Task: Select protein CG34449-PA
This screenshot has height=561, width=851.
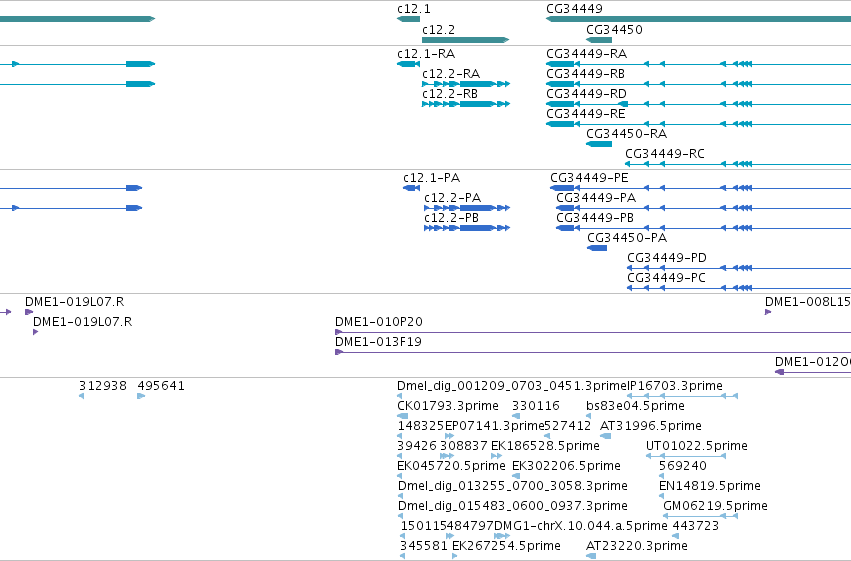Action: [x=596, y=198]
